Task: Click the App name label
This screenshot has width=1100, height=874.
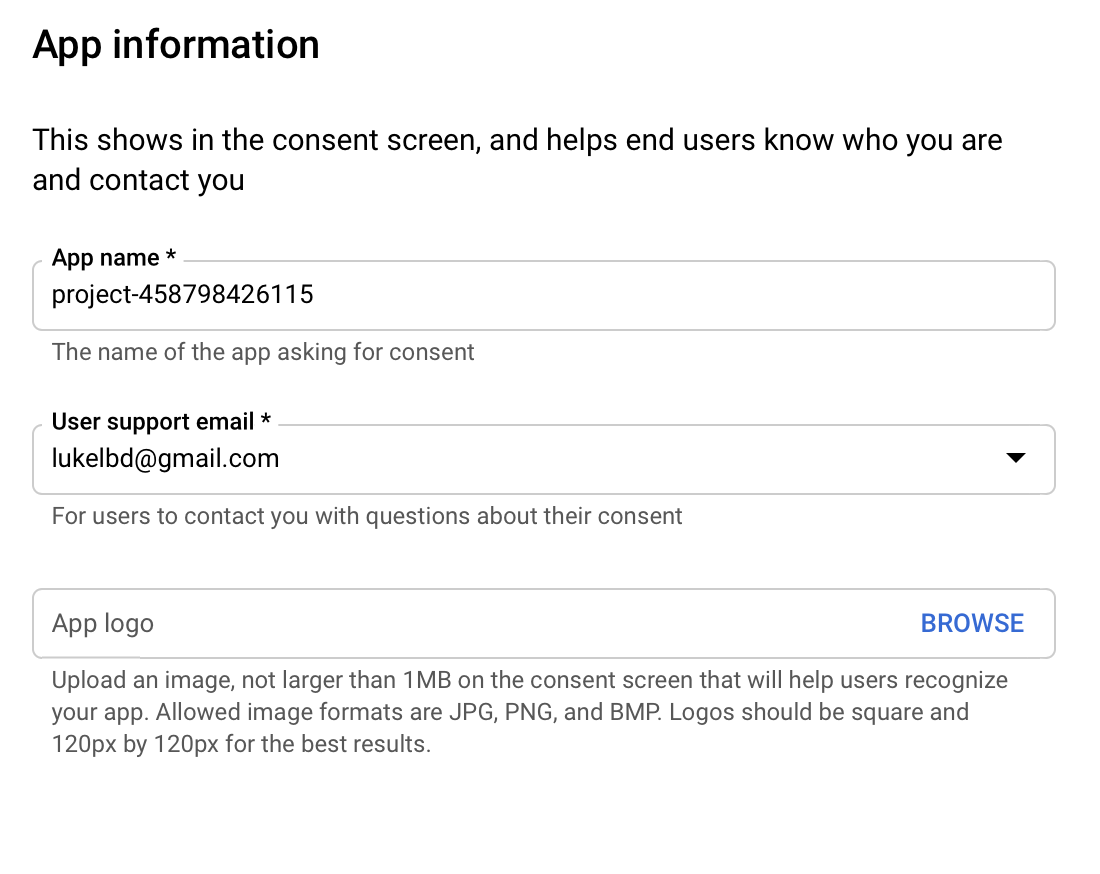Action: coord(107,257)
